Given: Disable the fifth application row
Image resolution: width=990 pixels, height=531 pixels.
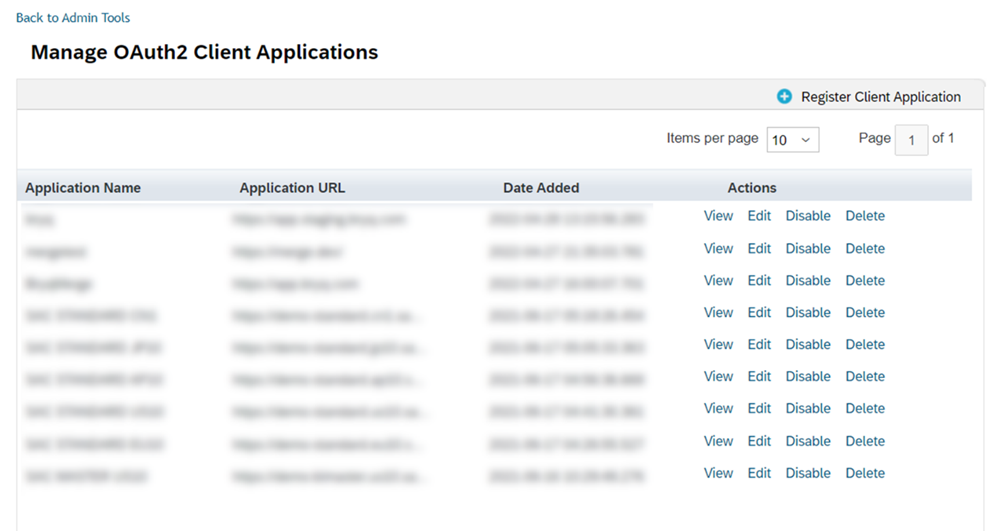Looking at the screenshot, I should [x=808, y=344].
